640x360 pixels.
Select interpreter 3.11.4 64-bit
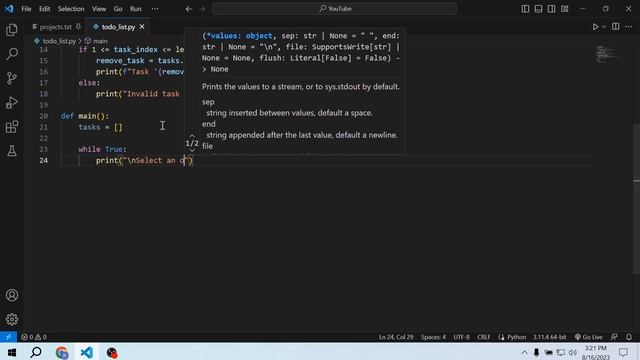(549, 337)
